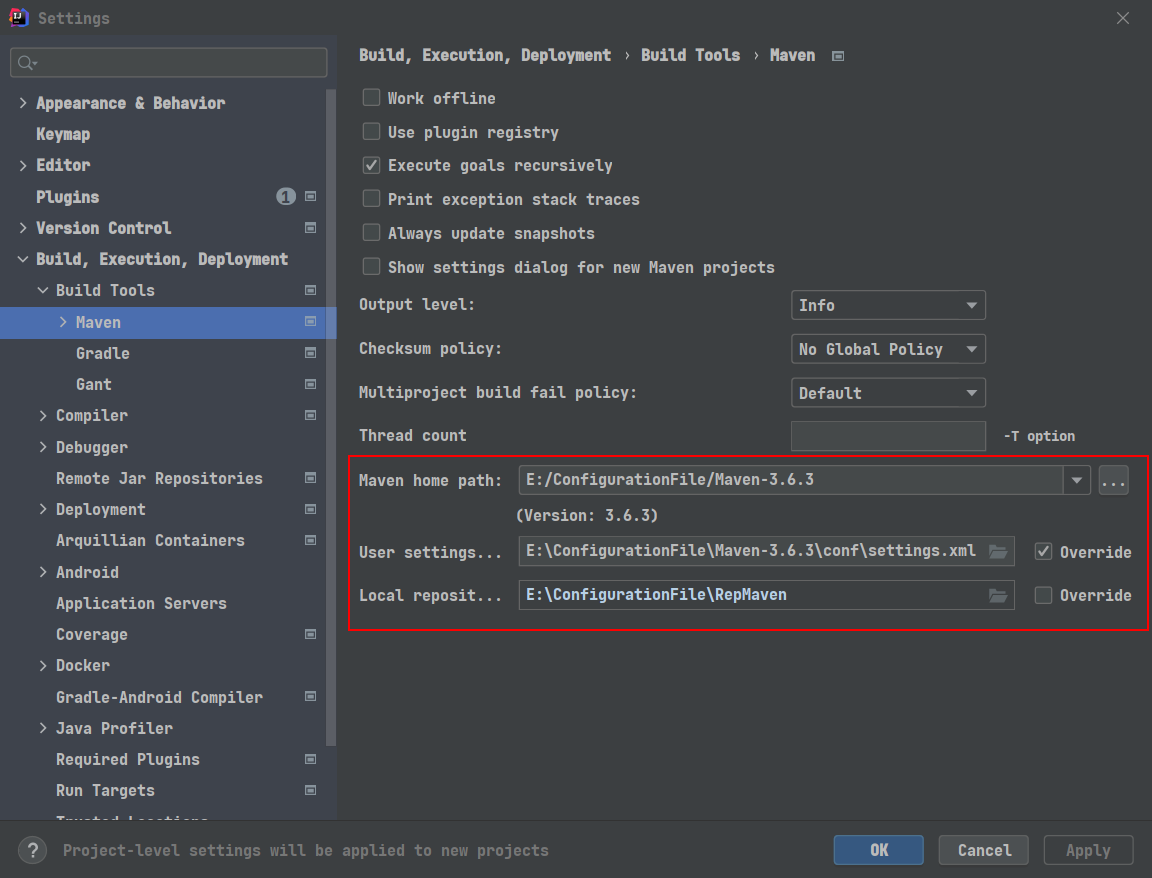The image size is (1152, 878).
Task: Open the Output level dropdown
Action: click(x=888, y=305)
